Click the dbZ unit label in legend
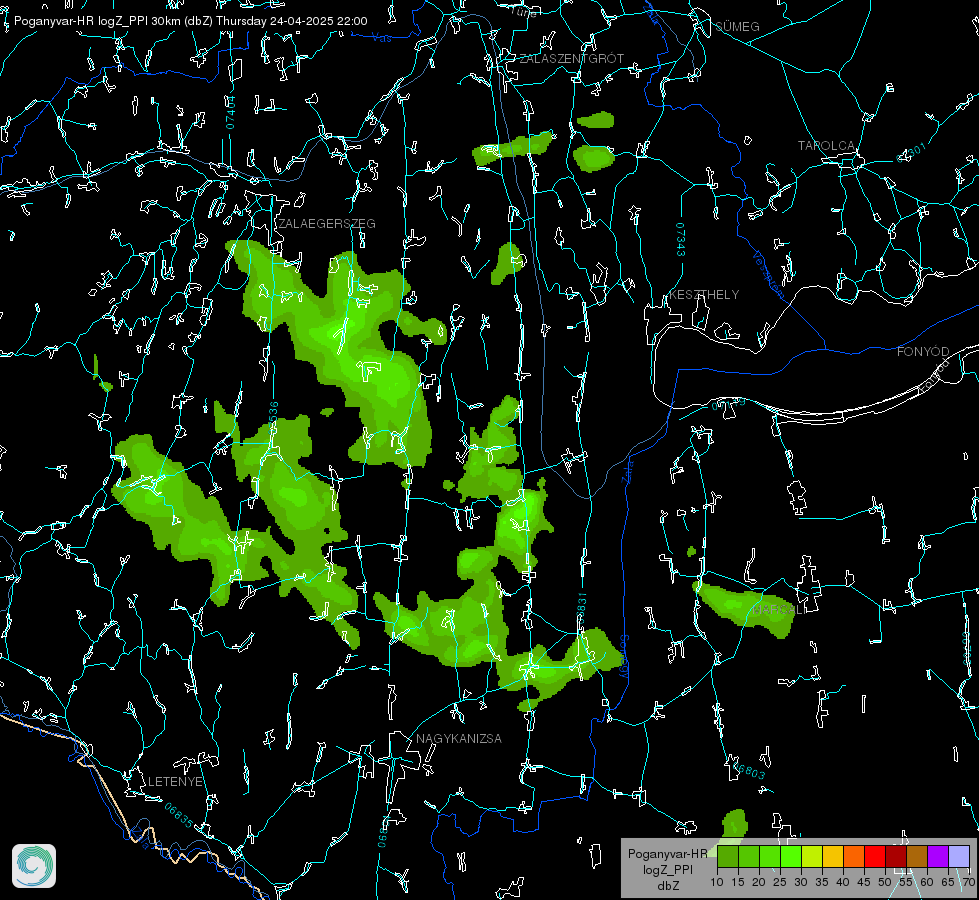Viewport: 979px width, 900px height. [667, 885]
